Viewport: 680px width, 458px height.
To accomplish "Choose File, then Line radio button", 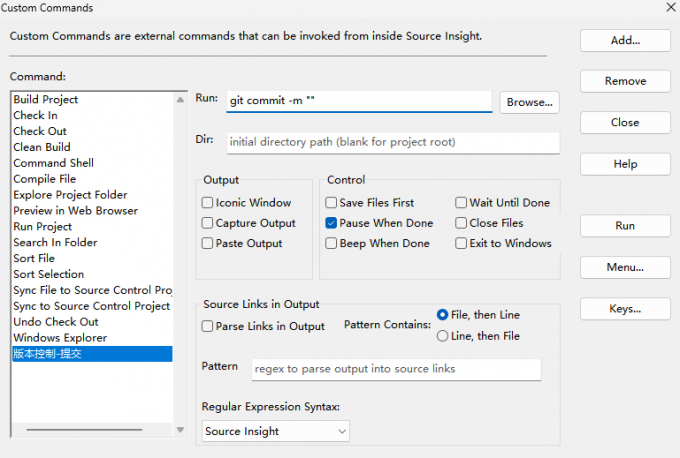I will click(x=443, y=315).
